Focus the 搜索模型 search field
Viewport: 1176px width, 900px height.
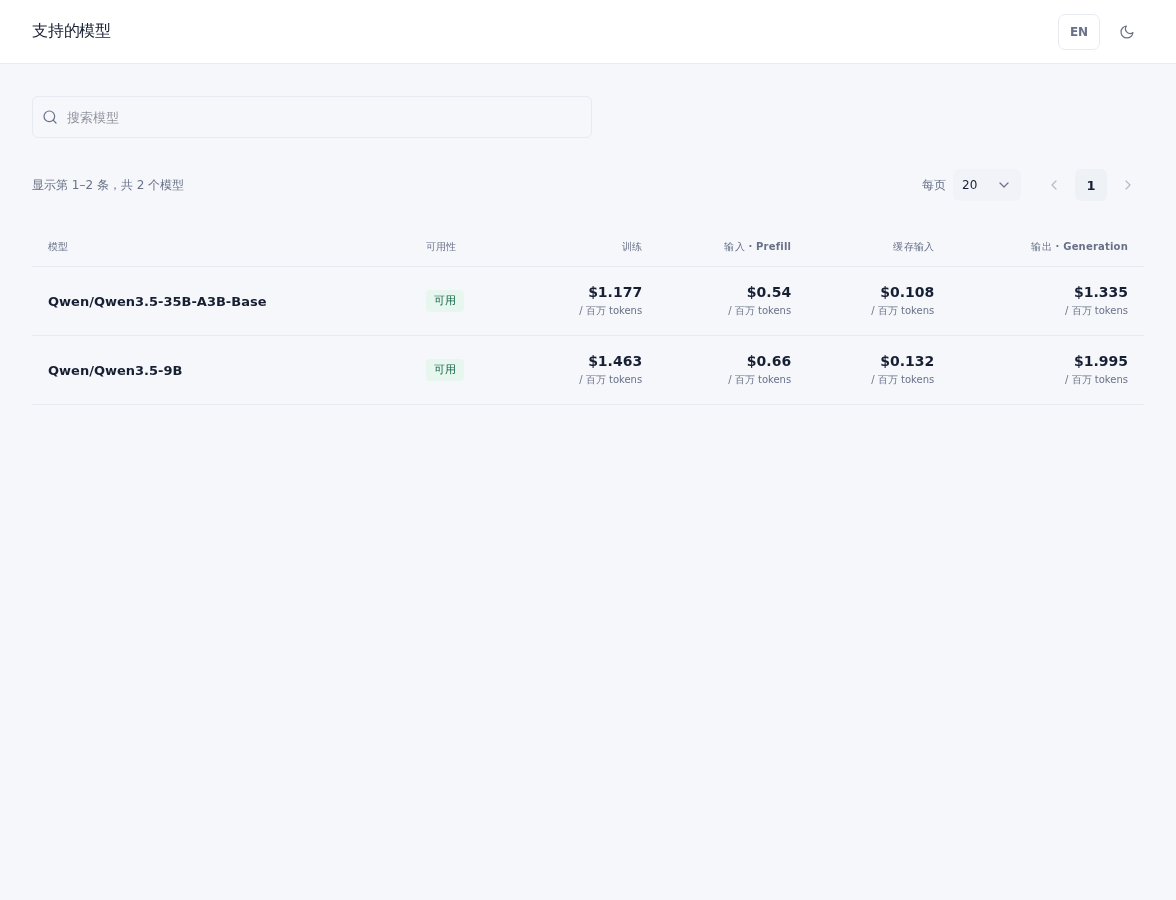(x=312, y=117)
